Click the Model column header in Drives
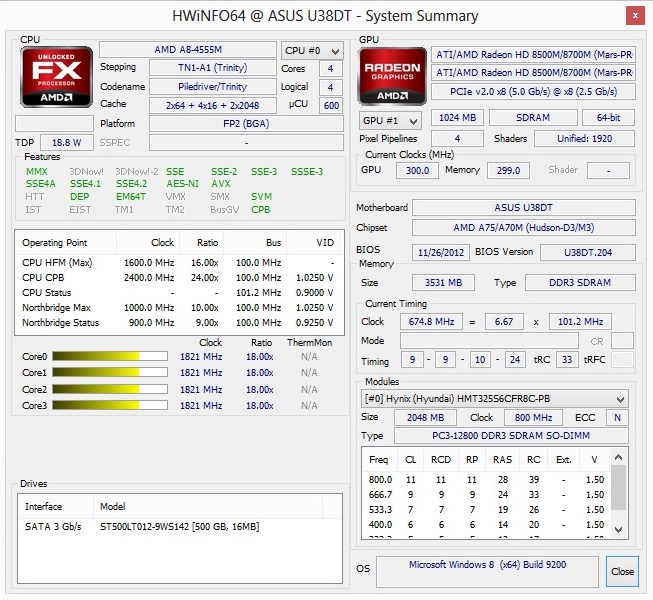The image size is (653, 600). point(208,507)
